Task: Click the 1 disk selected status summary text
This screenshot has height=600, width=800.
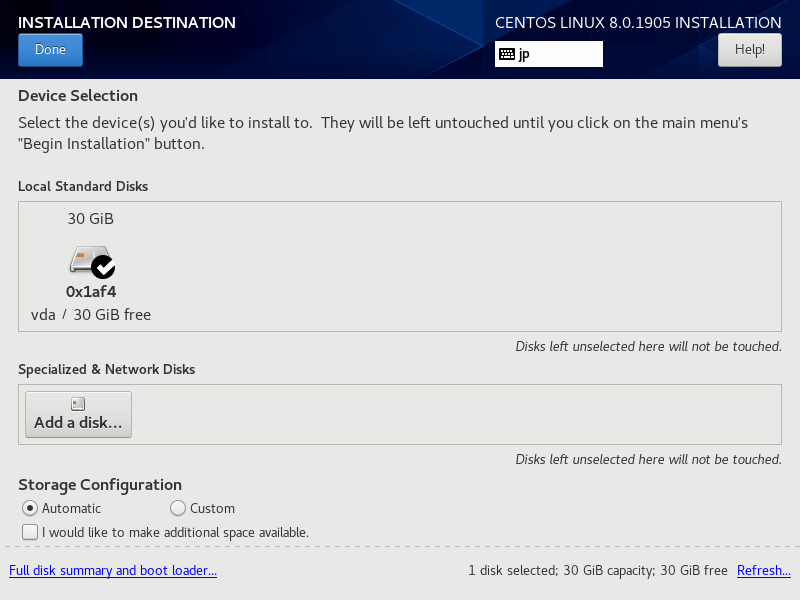Action: click(x=598, y=570)
